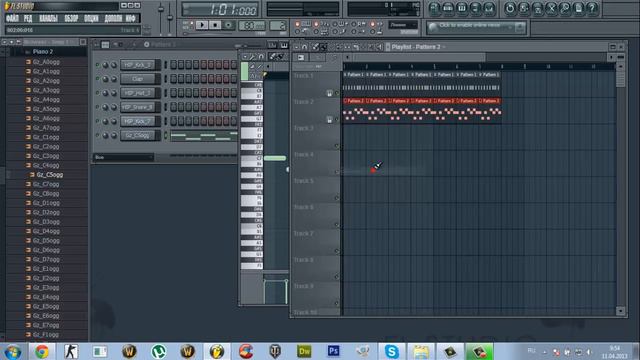Open the snap selector dropdown in toolbar

403,25
